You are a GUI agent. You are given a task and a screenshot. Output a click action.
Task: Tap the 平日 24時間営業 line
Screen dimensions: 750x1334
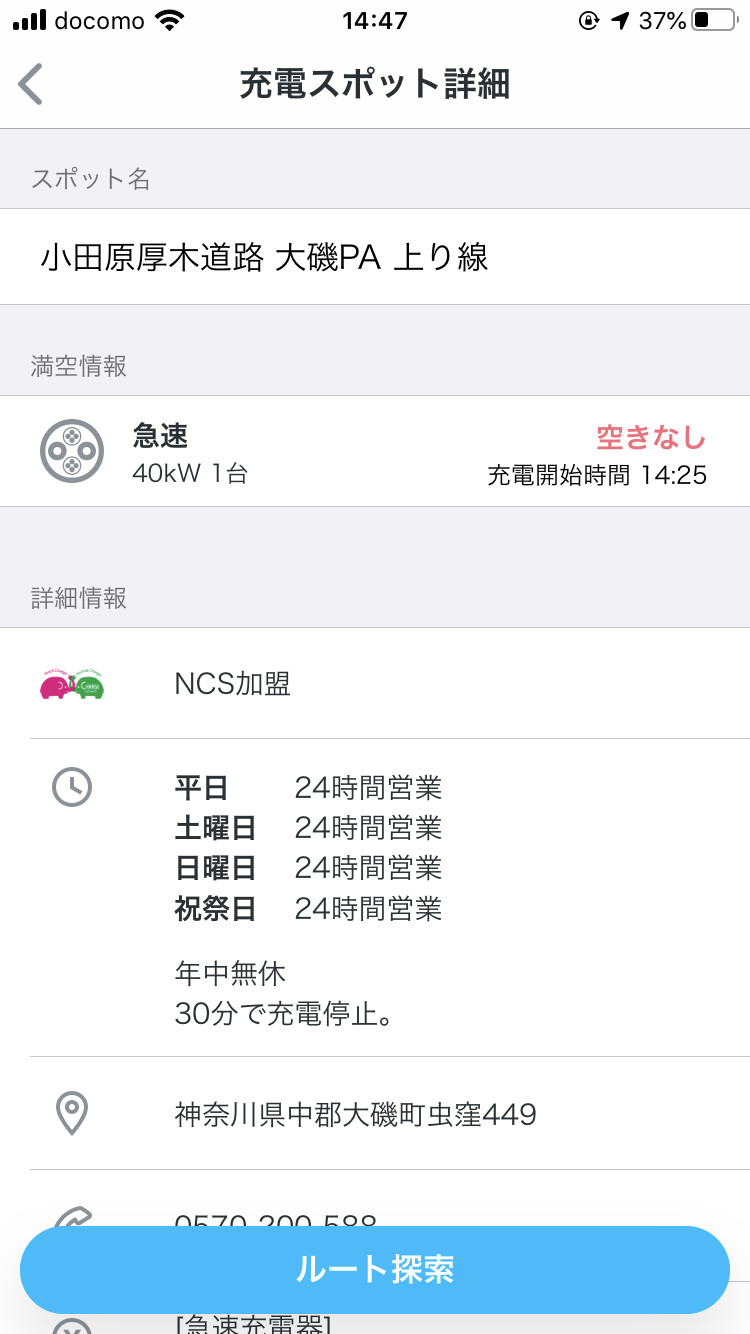308,788
